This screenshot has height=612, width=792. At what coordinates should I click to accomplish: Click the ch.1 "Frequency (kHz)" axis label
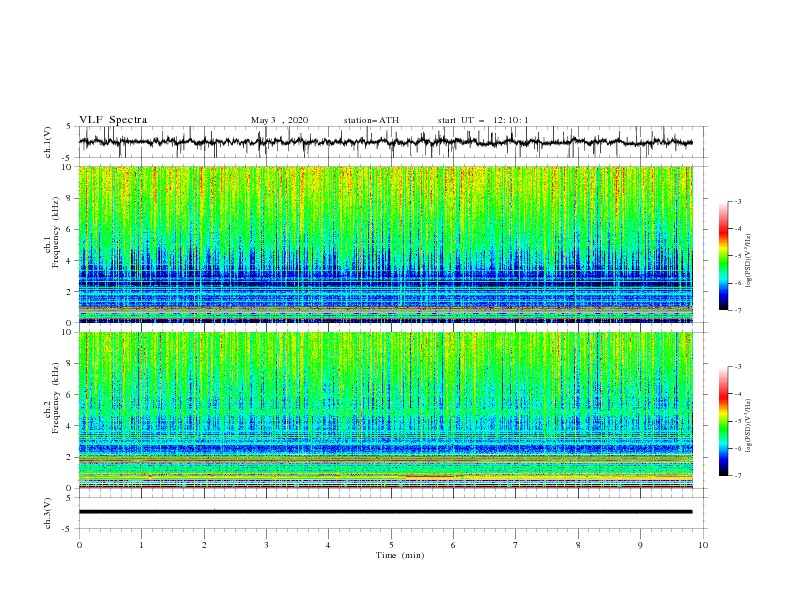pos(56,232)
